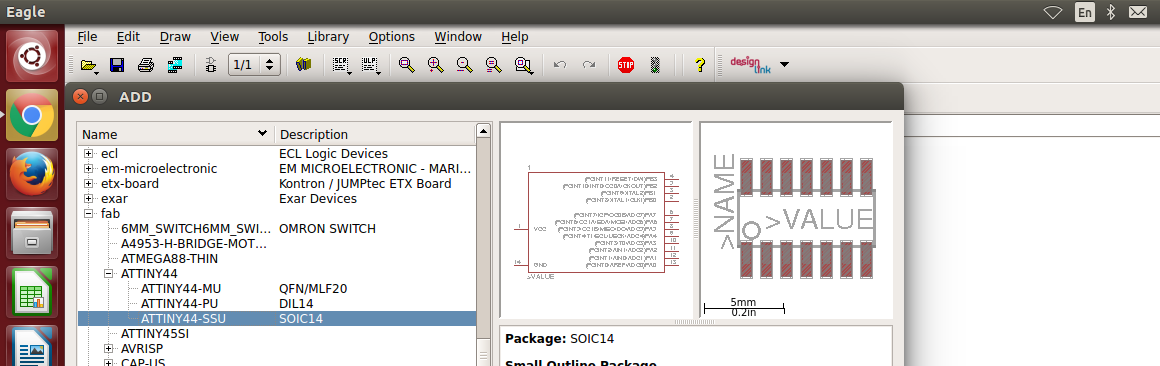The image size is (1160, 366).
Task: Expand the ecl library tree node
Action: (x=89, y=154)
